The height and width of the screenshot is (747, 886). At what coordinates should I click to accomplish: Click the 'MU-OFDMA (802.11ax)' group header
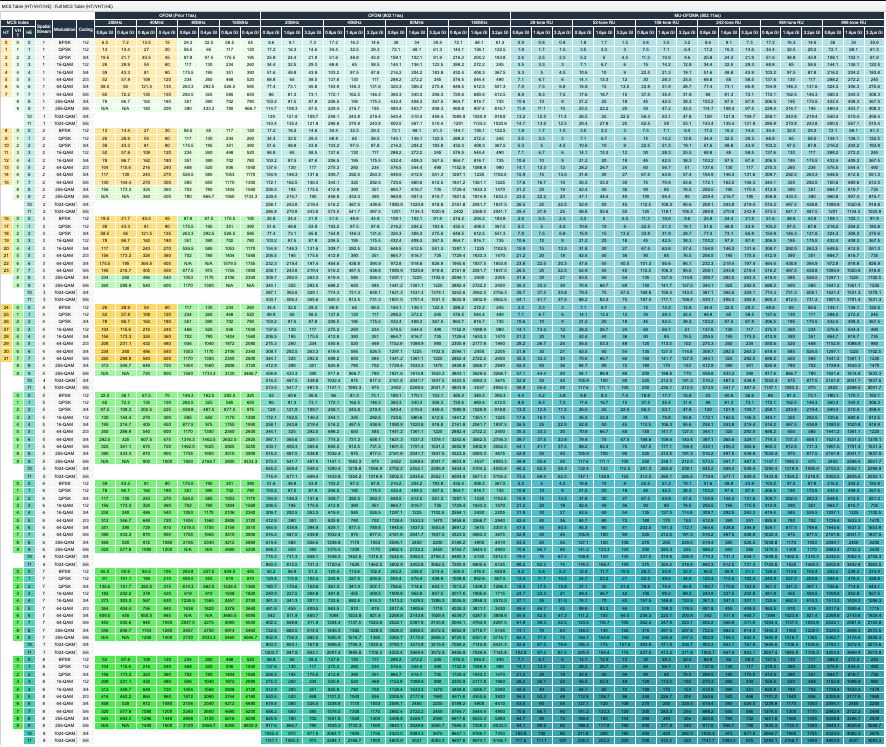pyautogui.click(x=698, y=15)
